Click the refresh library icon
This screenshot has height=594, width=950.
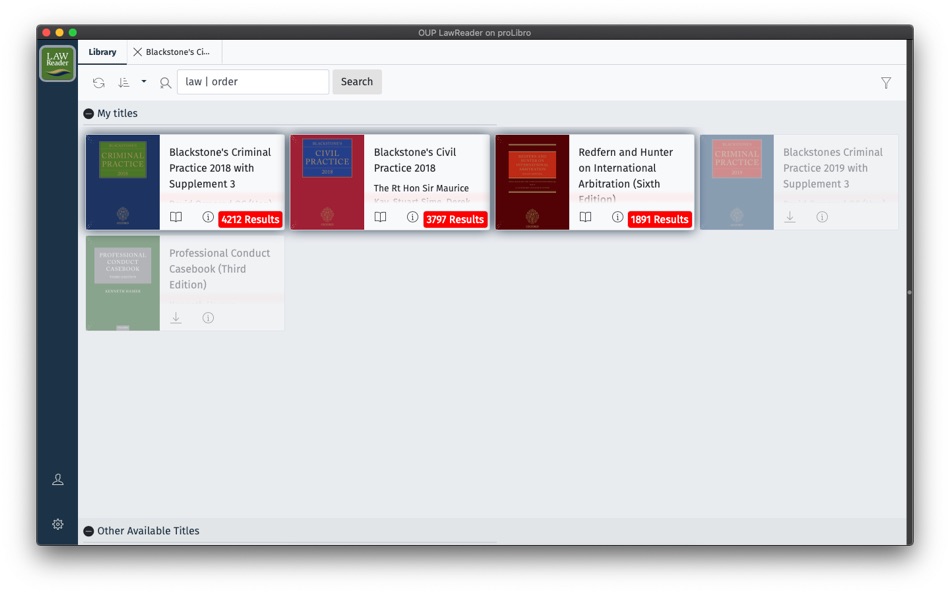99,82
